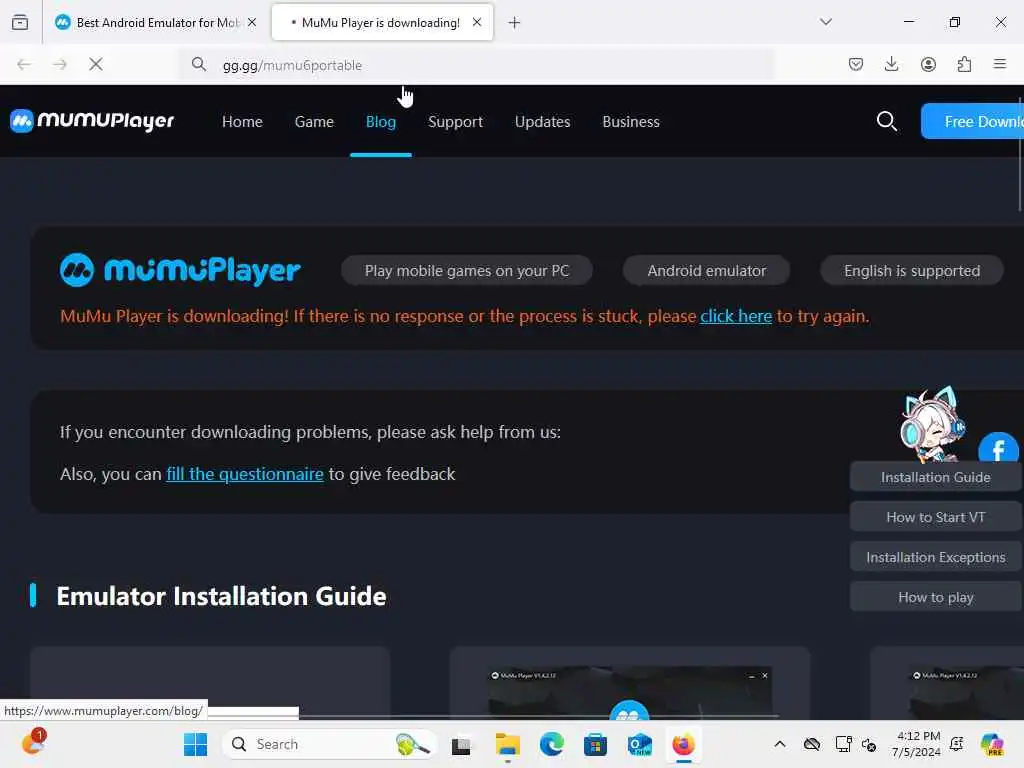Click the cloud sync tray icon
This screenshot has width=1024, height=768.
[x=812, y=744]
